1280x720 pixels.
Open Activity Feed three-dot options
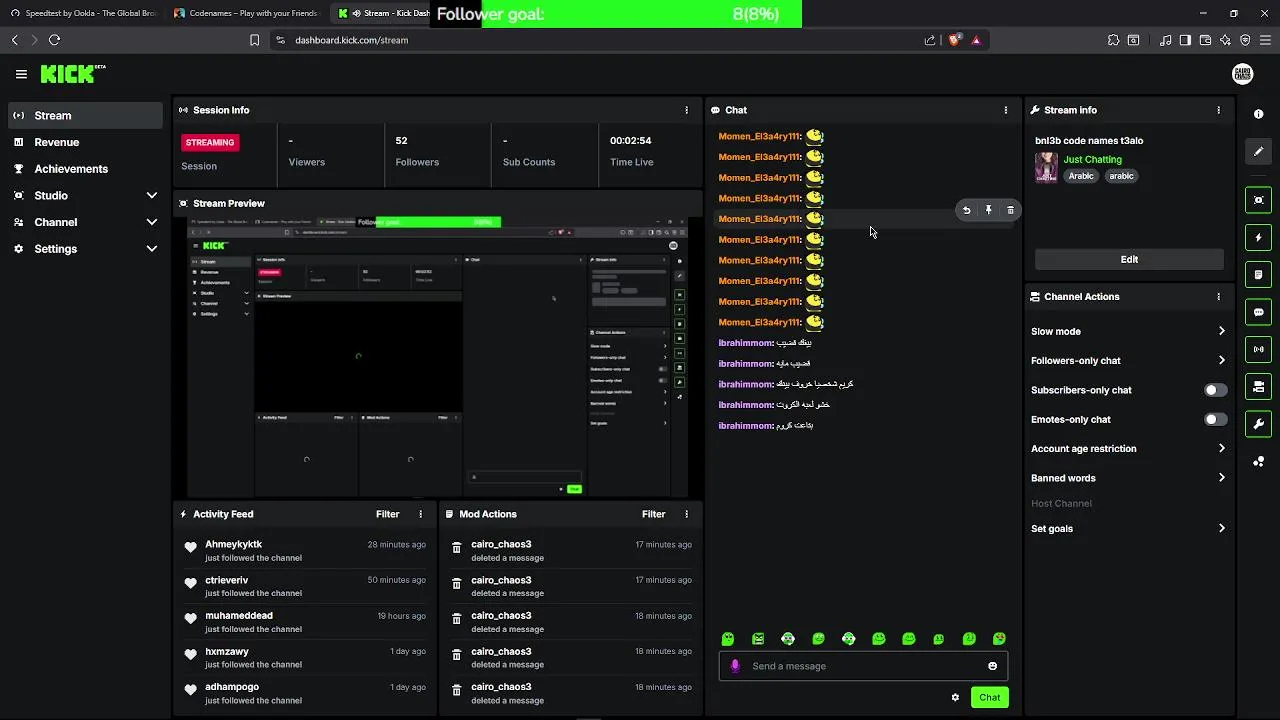coord(420,514)
